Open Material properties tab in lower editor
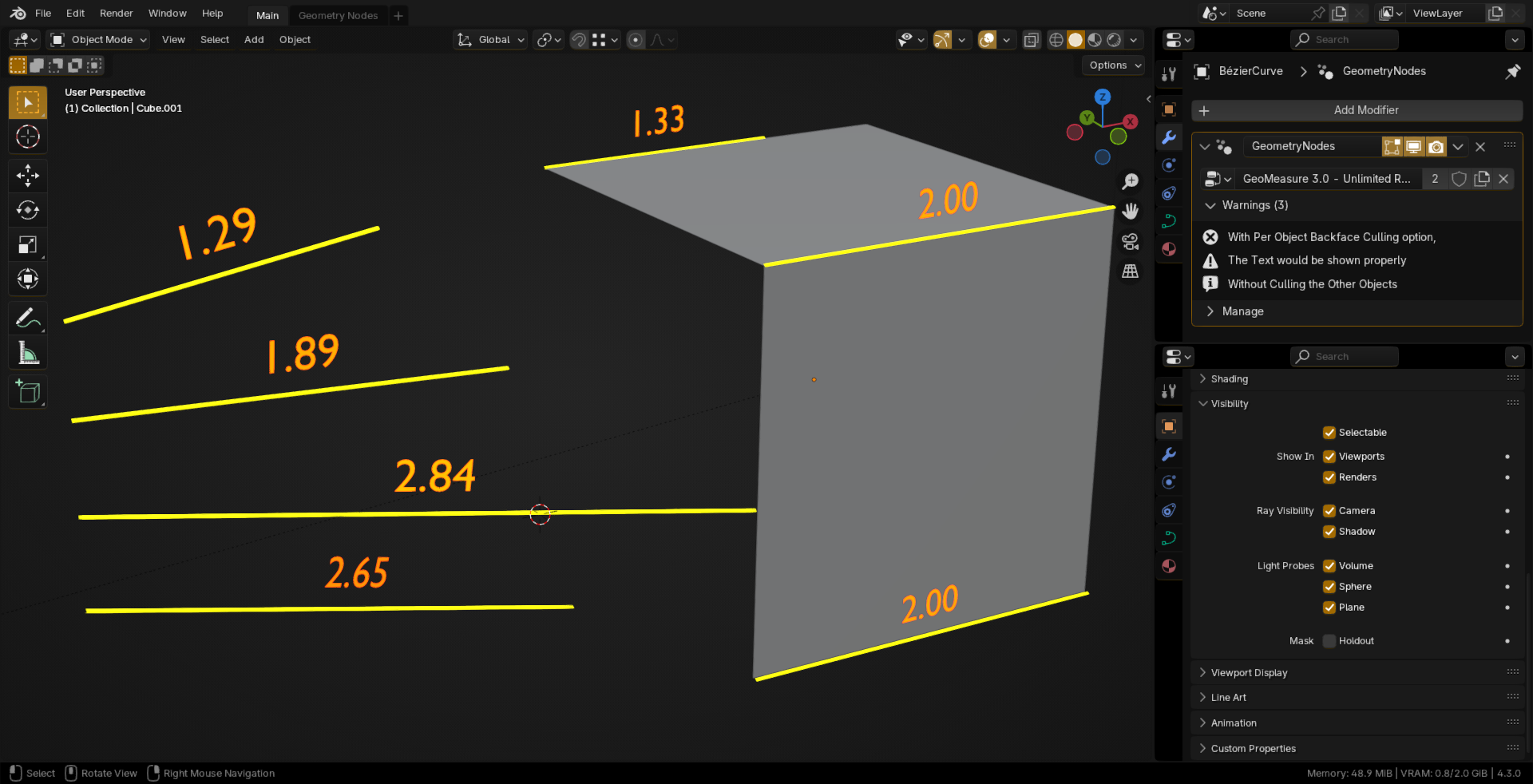 [1169, 566]
